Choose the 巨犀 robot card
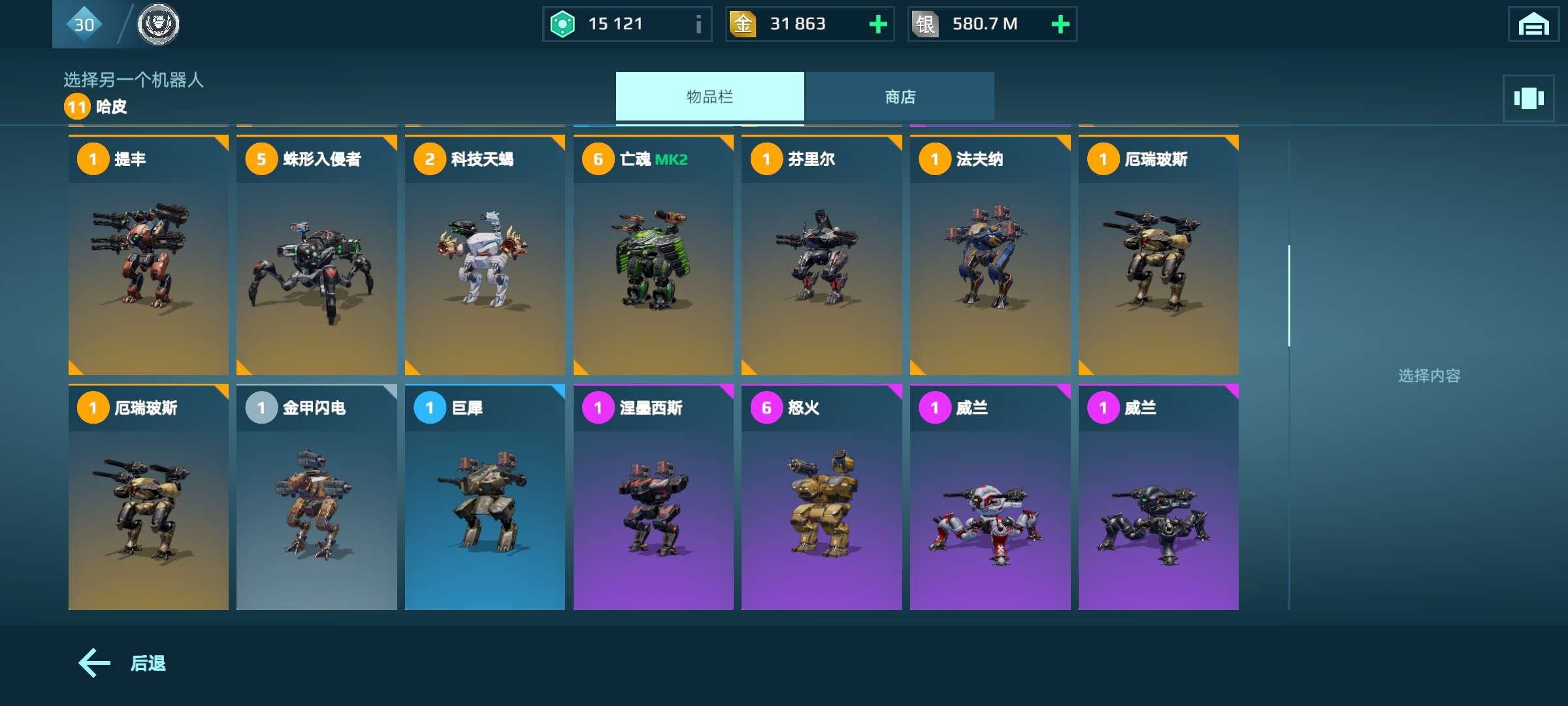 tap(485, 497)
